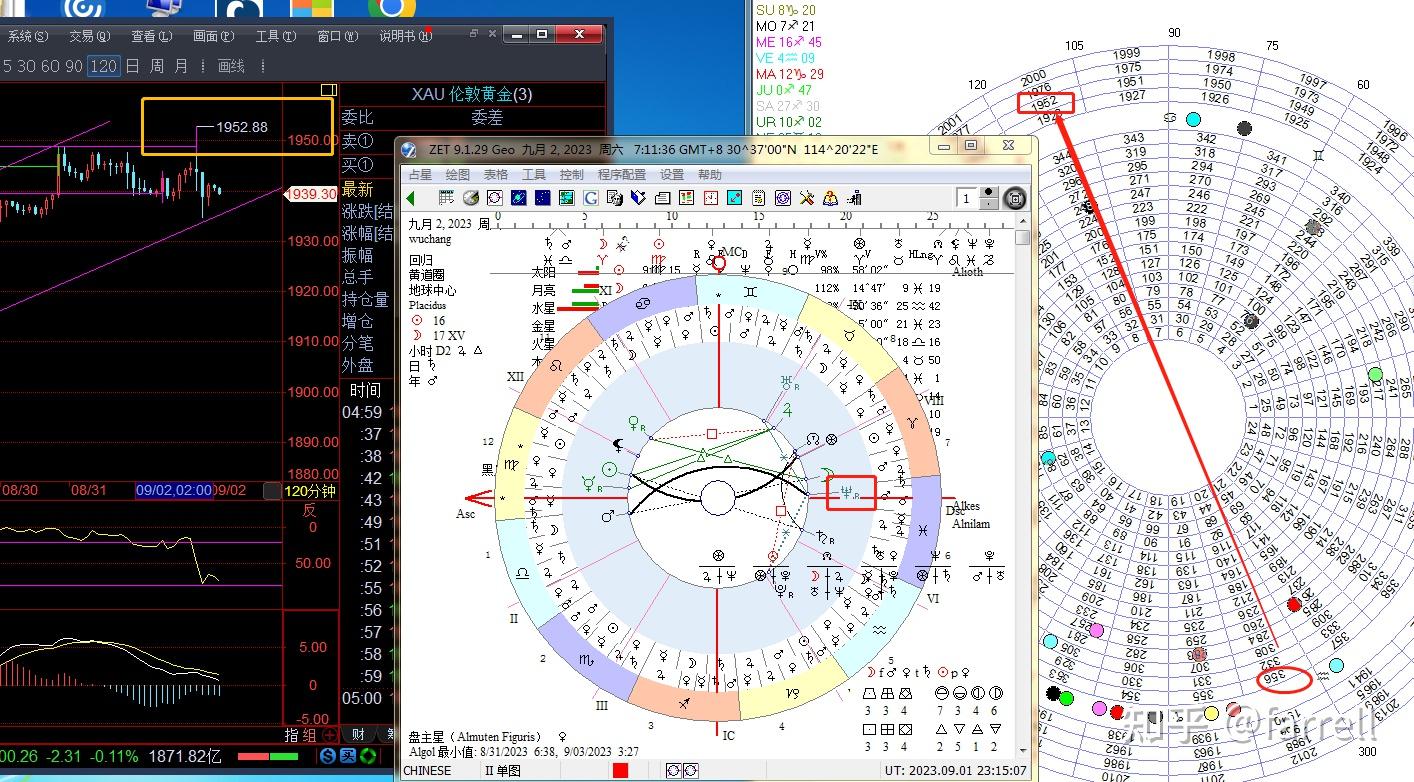Open the starry sky icon in ZET toolbar

[x=542, y=198]
